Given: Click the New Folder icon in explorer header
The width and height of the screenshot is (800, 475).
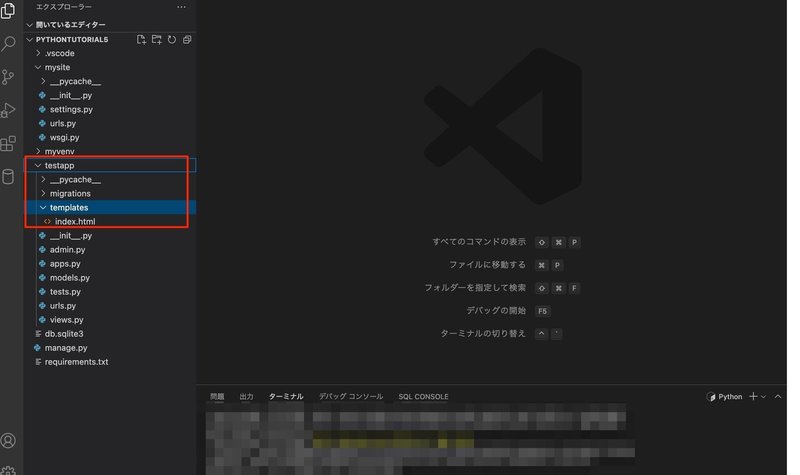Looking at the screenshot, I should point(157,39).
